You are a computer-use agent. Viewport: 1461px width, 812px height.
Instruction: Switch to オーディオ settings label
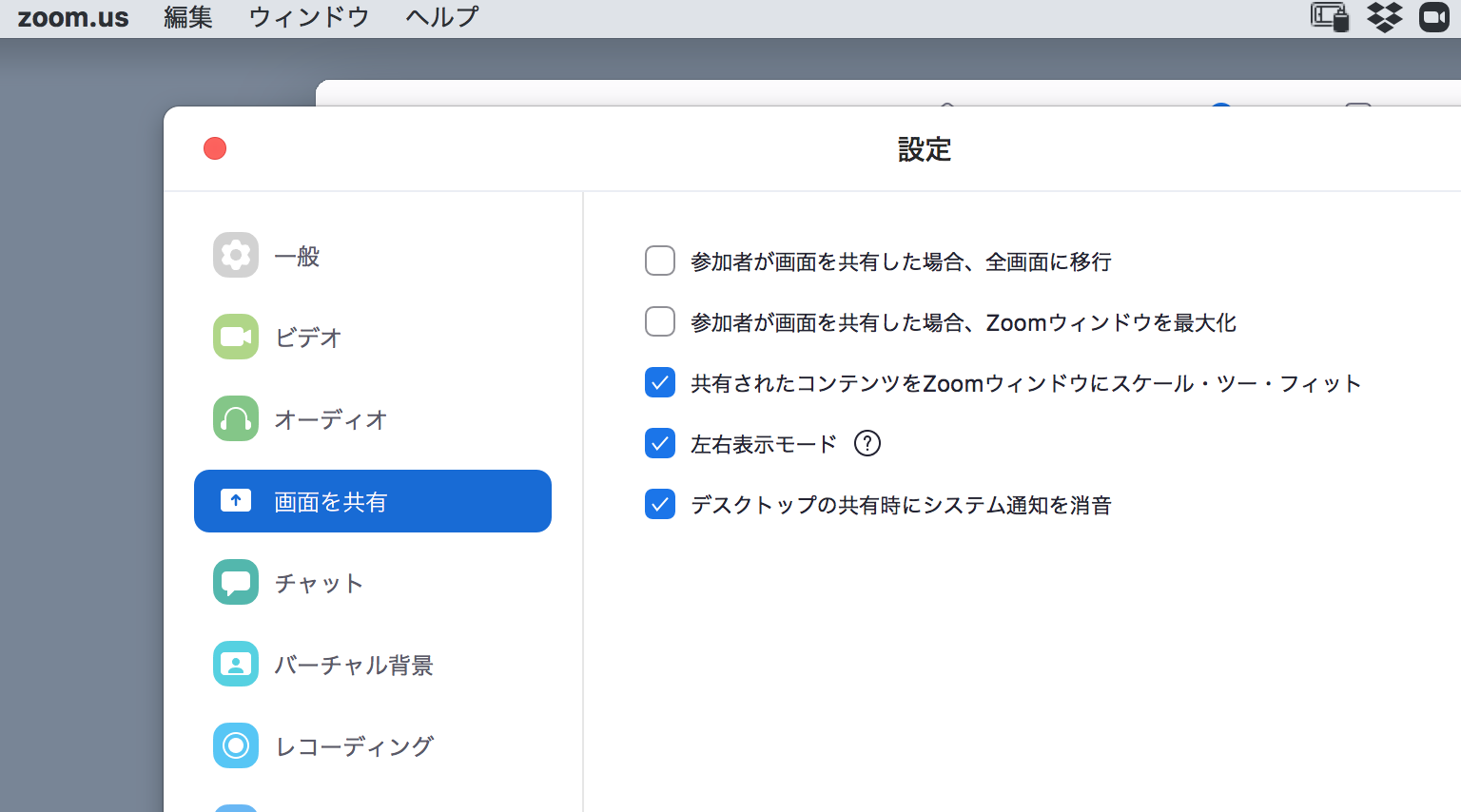pyautogui.click(x=331, y=419)
